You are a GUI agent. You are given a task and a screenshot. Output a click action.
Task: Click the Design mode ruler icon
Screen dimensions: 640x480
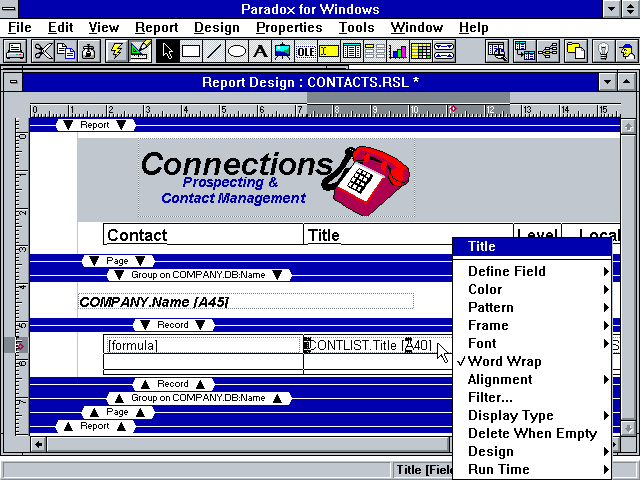[140, 51]
